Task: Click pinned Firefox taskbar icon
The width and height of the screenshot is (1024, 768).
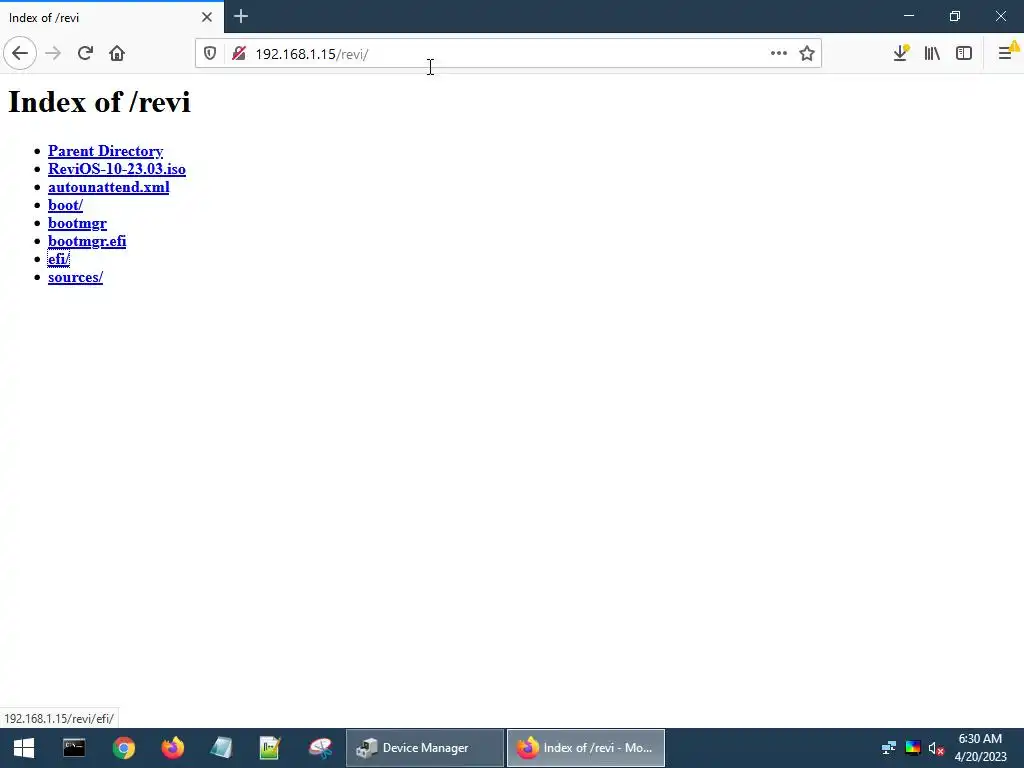Action: 173,748
